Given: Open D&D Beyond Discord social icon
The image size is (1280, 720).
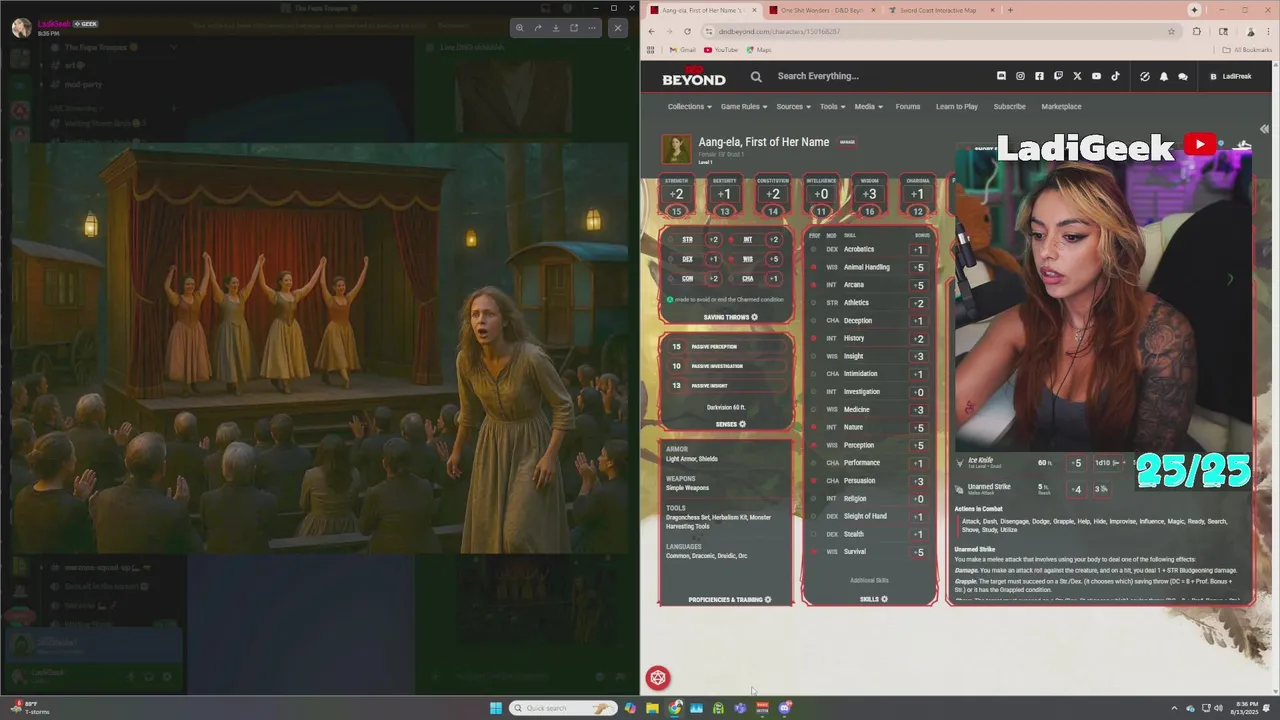Looking at the screenshot, I should pos(1001,76).
